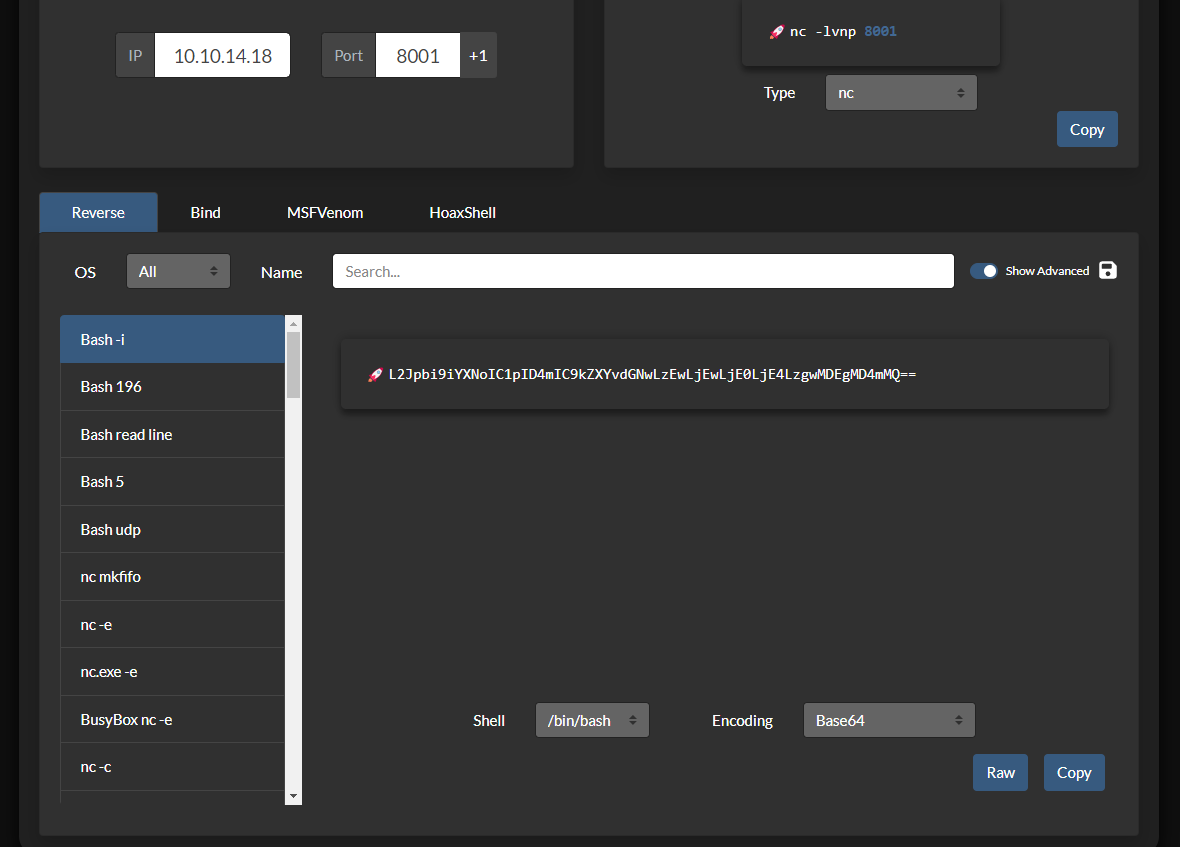Image resolution: width=1180 pixels, height=847 pixels.
Task: Copy the listener command with the Copy button
Action: (x=1087, y=129)
